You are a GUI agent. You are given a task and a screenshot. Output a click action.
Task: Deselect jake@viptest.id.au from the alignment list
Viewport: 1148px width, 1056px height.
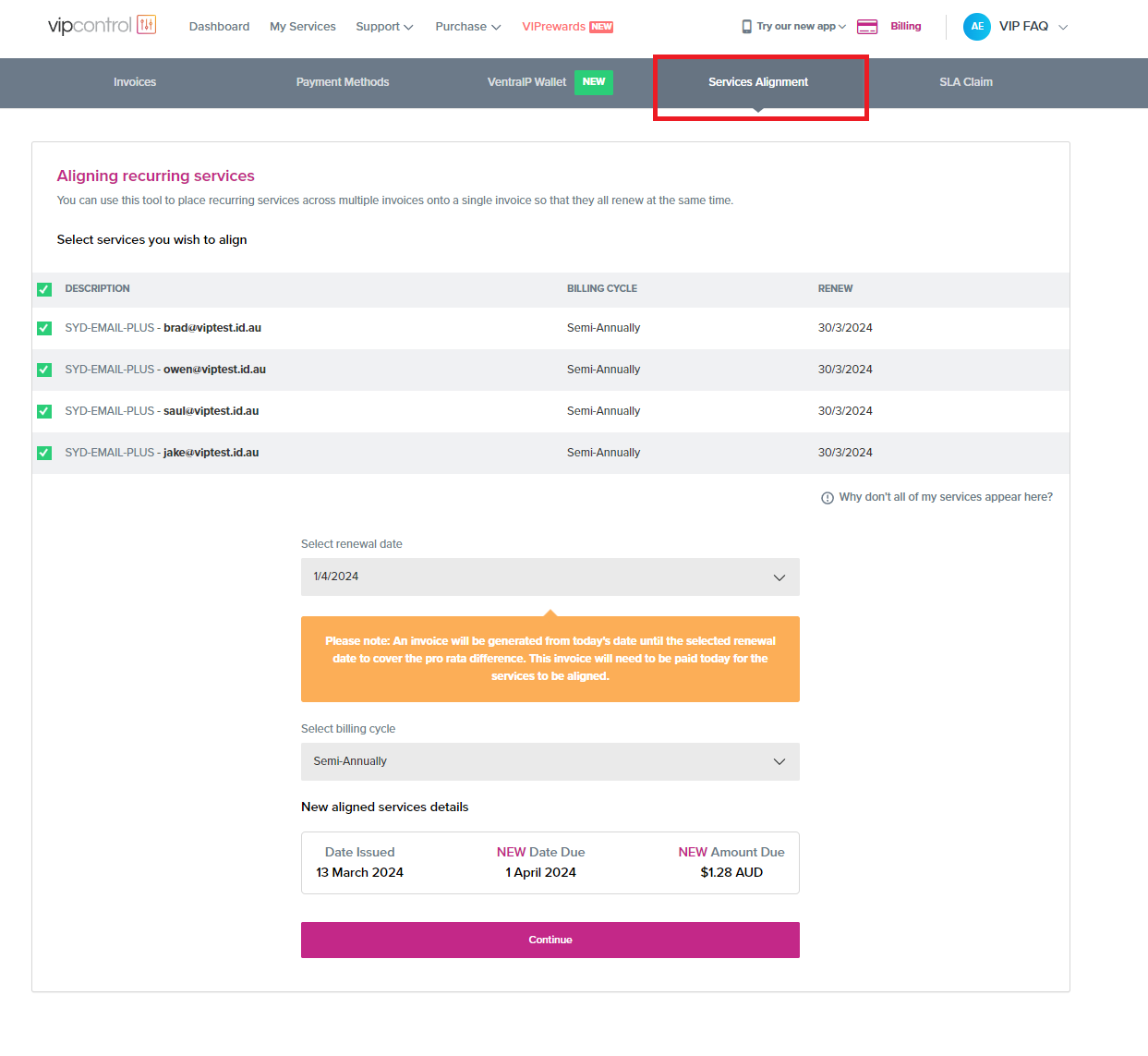[44, 453]
